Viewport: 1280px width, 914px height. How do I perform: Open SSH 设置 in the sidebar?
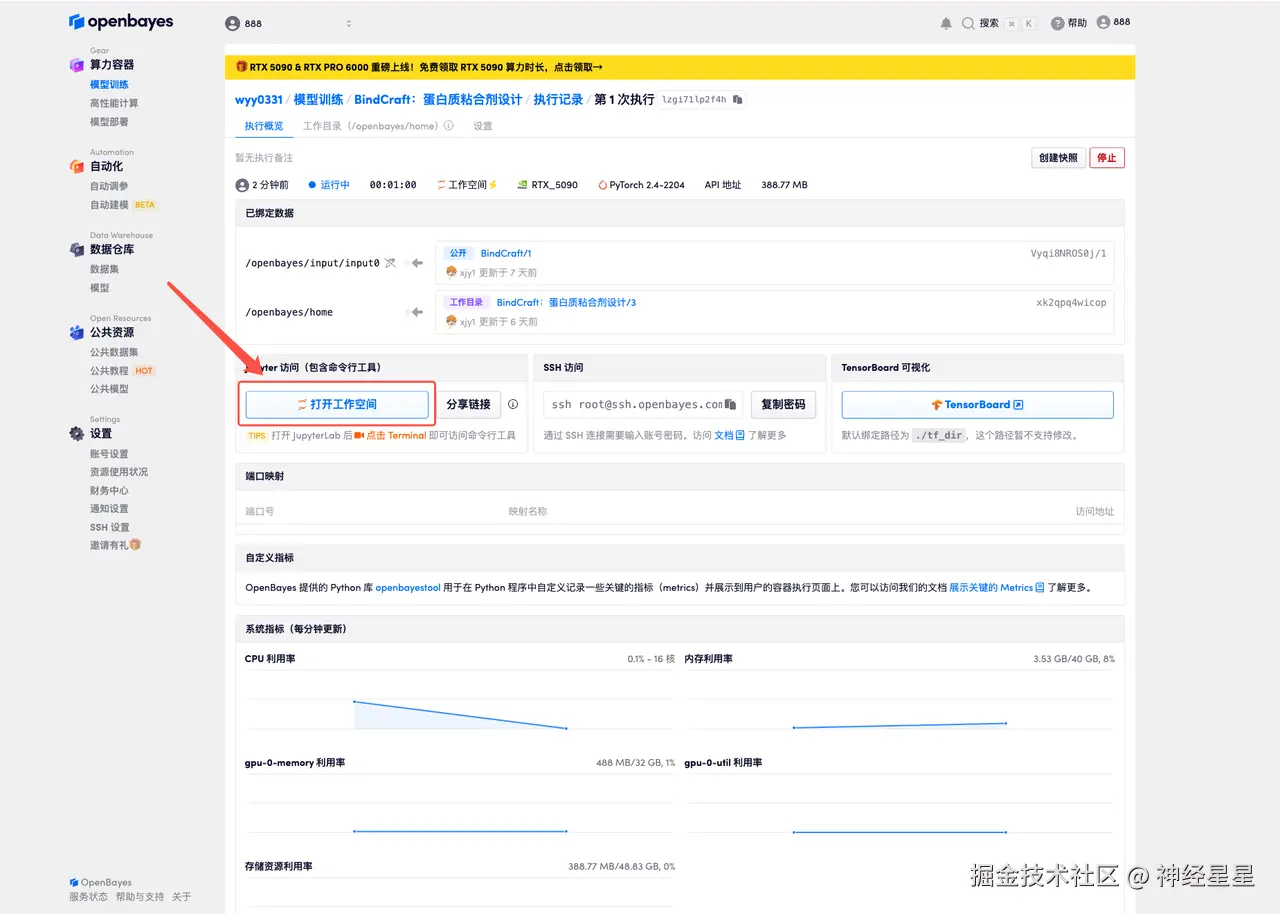coord(109,528)
